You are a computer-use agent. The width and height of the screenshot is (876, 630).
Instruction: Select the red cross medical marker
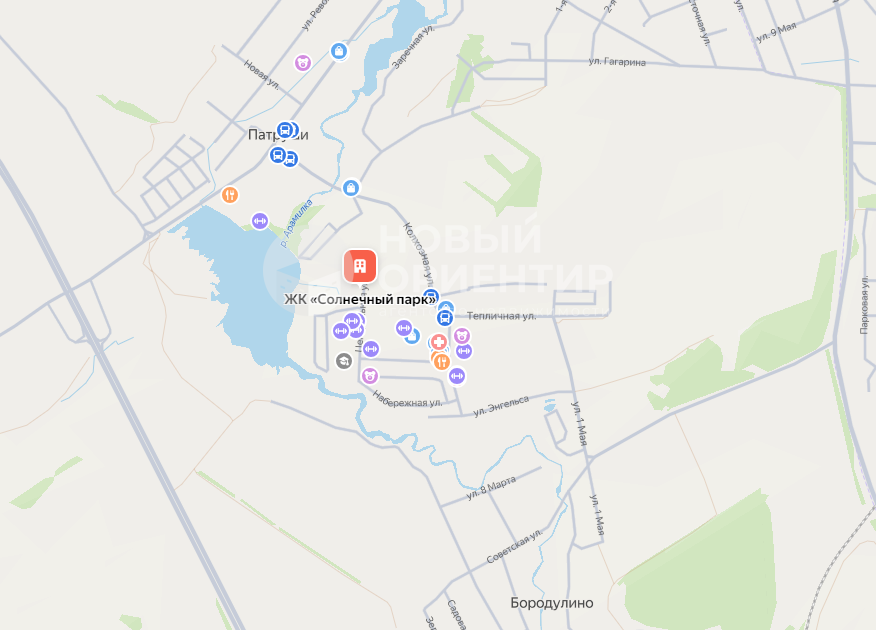click(x=439, y=342)
